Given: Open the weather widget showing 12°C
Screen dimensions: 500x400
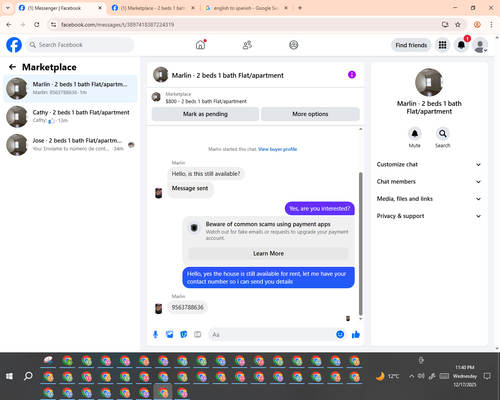Looking at the screenshot, I should pos(387,376).
